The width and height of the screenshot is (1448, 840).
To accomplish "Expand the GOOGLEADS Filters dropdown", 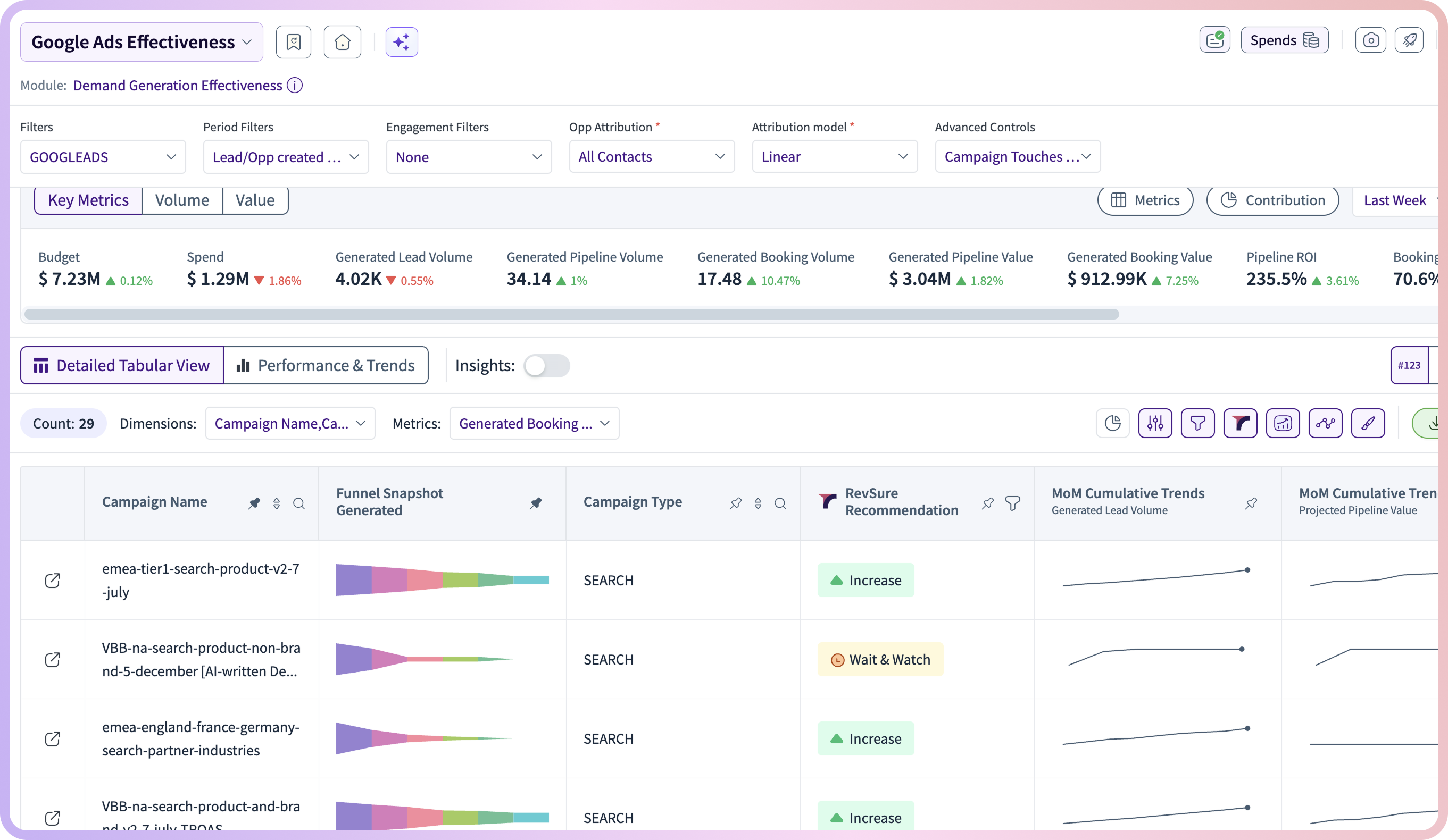I will click(103, 157).
